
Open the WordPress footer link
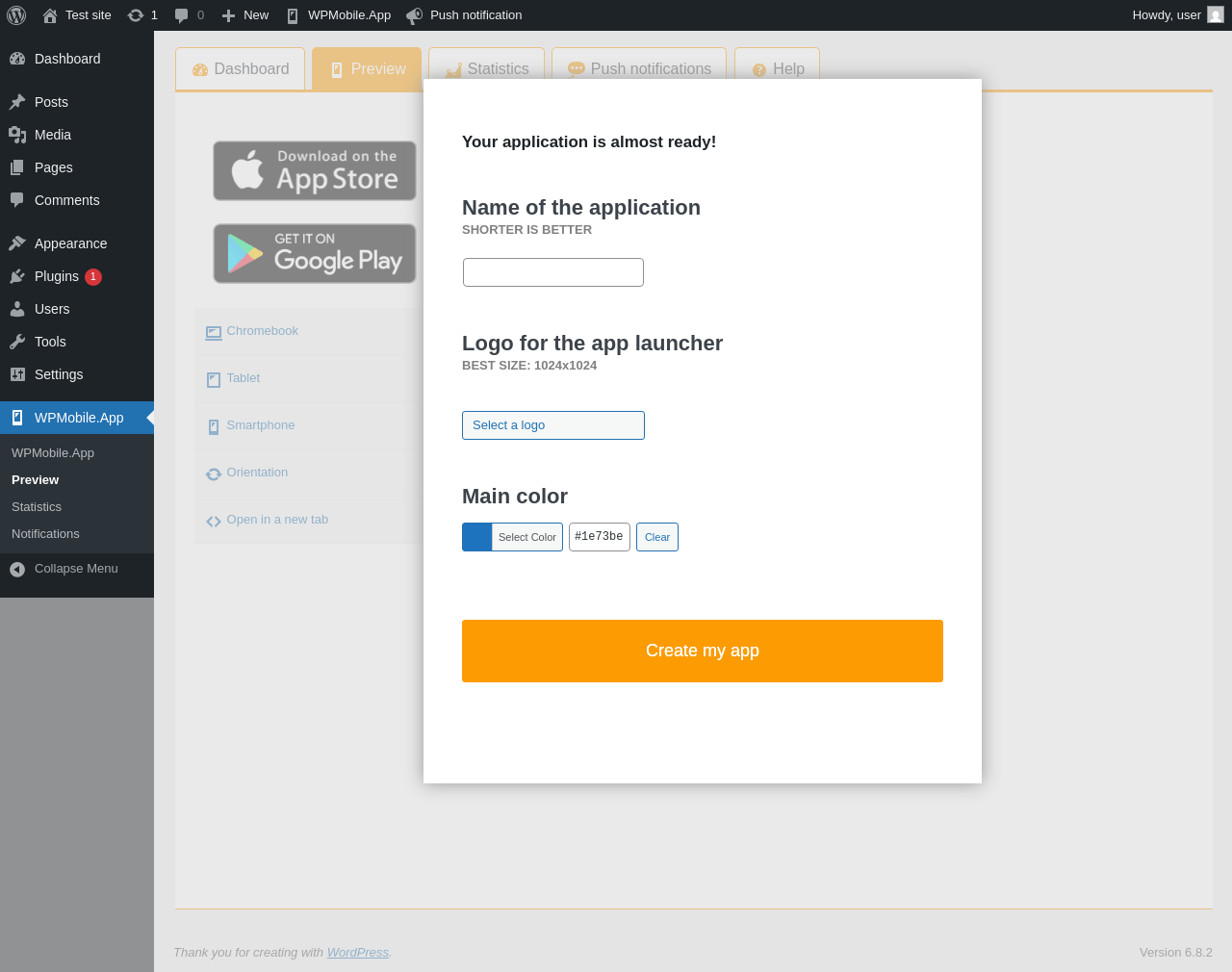click(x=358, y=953)
